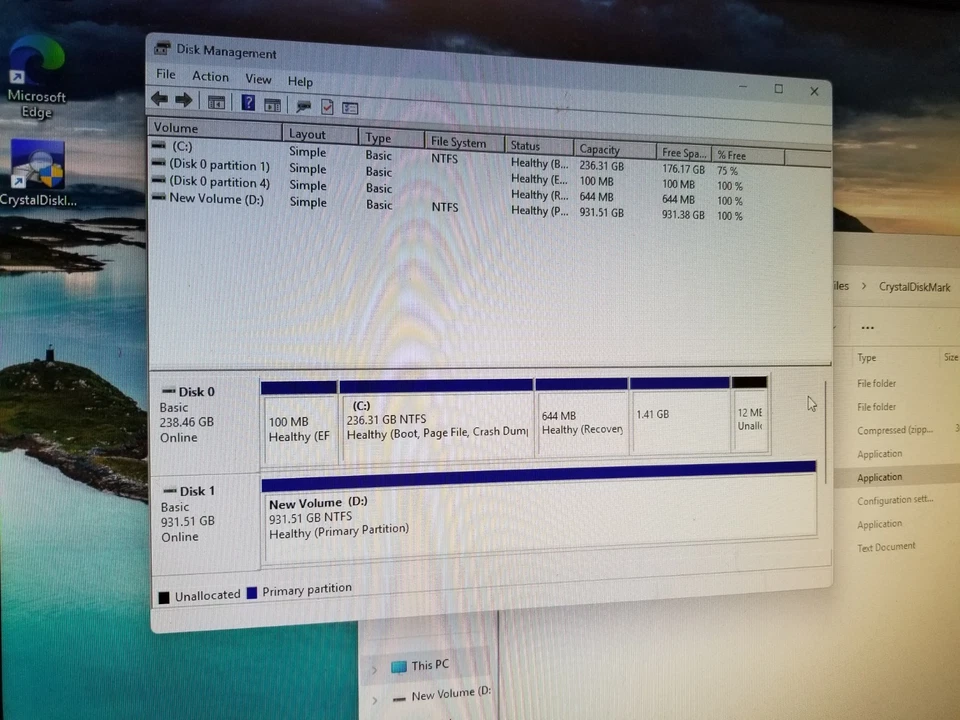The width and height of the screenshot is (960, 720).
Task: Click the Capacity column header
Action: (x=599, y=149)
